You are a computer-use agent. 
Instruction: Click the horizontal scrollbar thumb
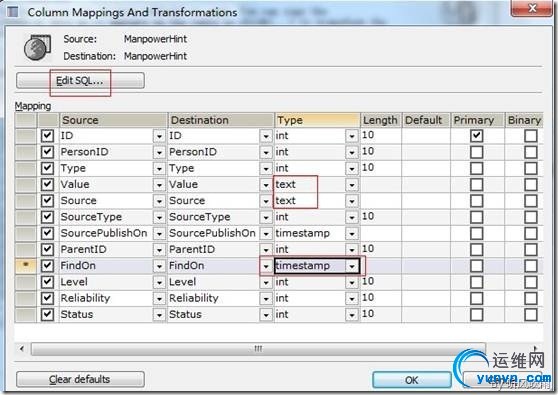tap(258, 348)
